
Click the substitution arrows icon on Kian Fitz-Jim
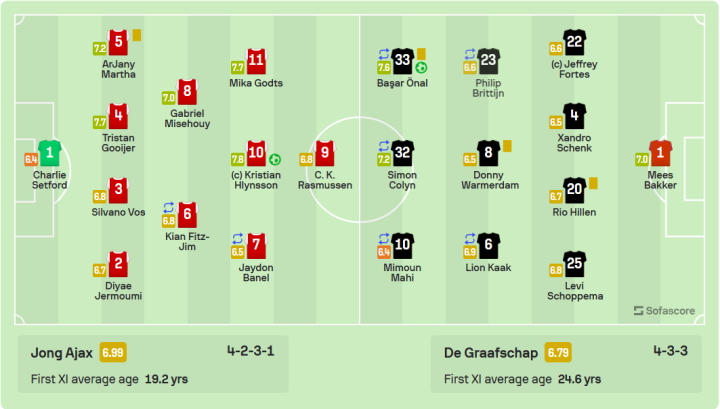click(x=169, y=207)
